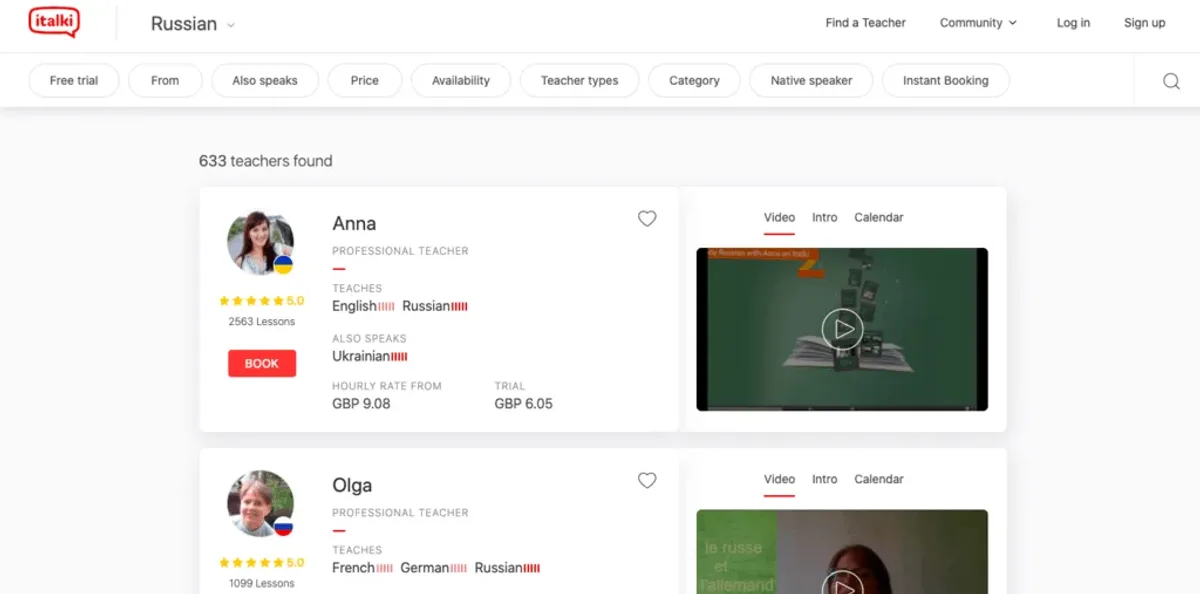Click Olga's profile photo
The image size is (1200, 594).
(260, 504)
